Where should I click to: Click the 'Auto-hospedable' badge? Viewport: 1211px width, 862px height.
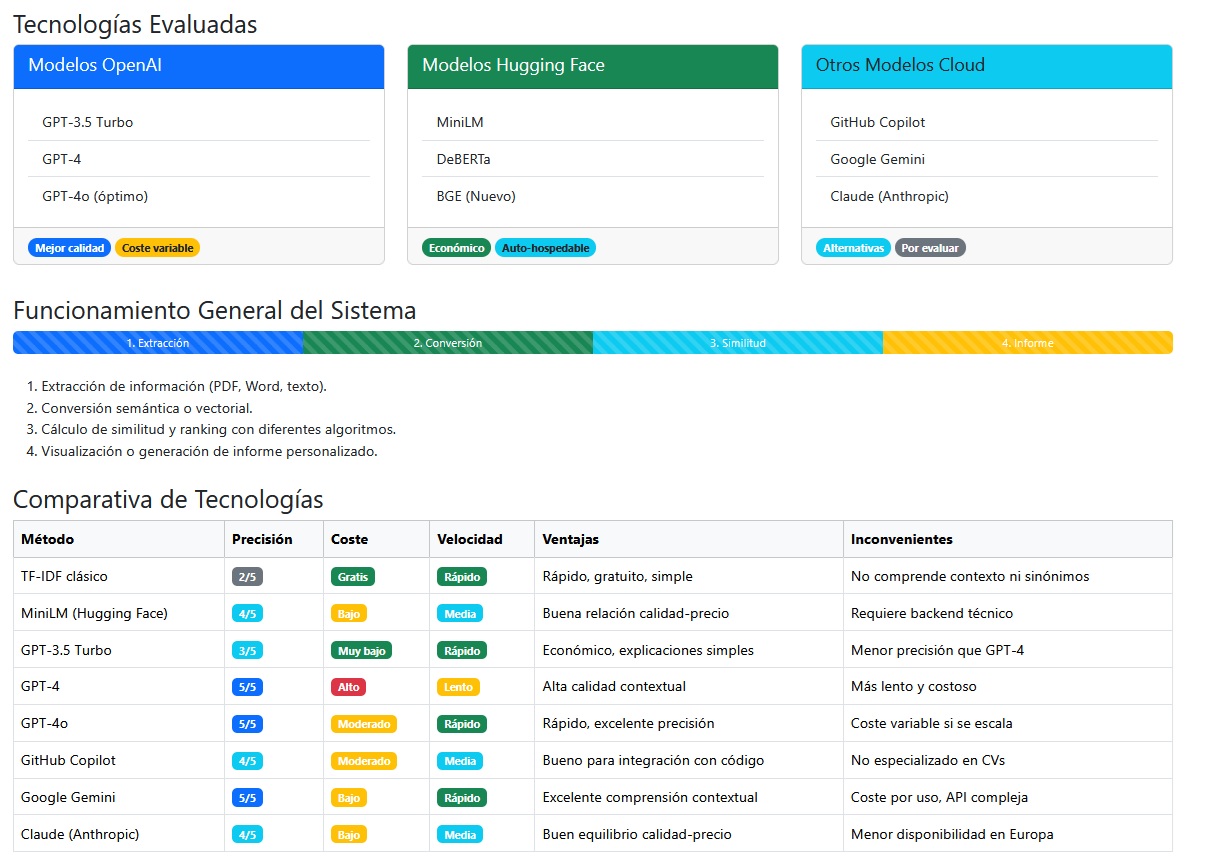pos(545,248)
